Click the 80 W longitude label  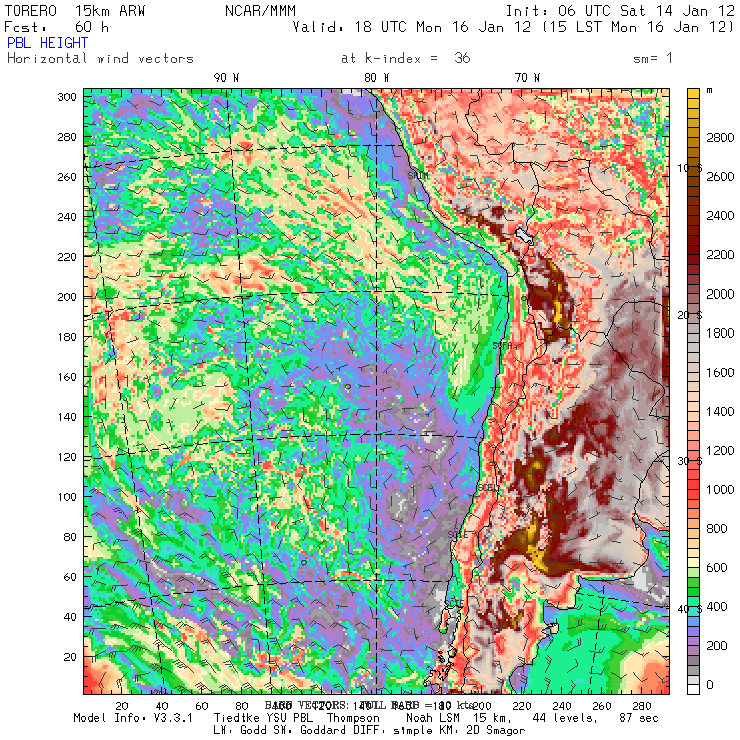coord(377,78)
